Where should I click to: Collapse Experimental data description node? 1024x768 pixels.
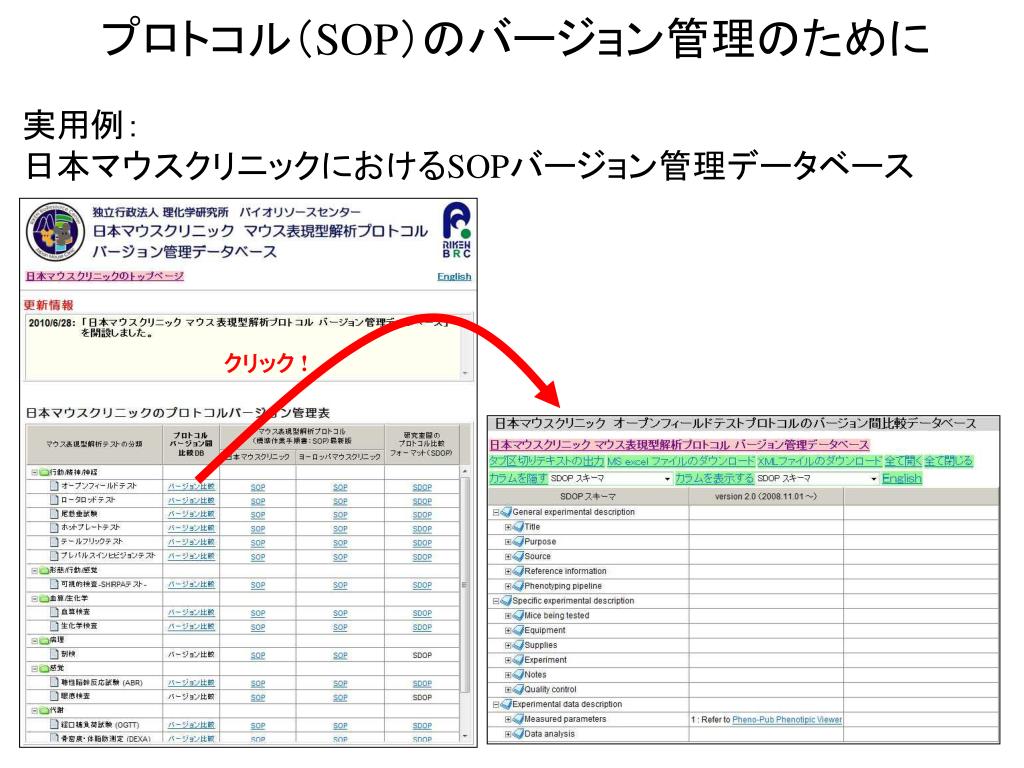[x=496, y=705]
